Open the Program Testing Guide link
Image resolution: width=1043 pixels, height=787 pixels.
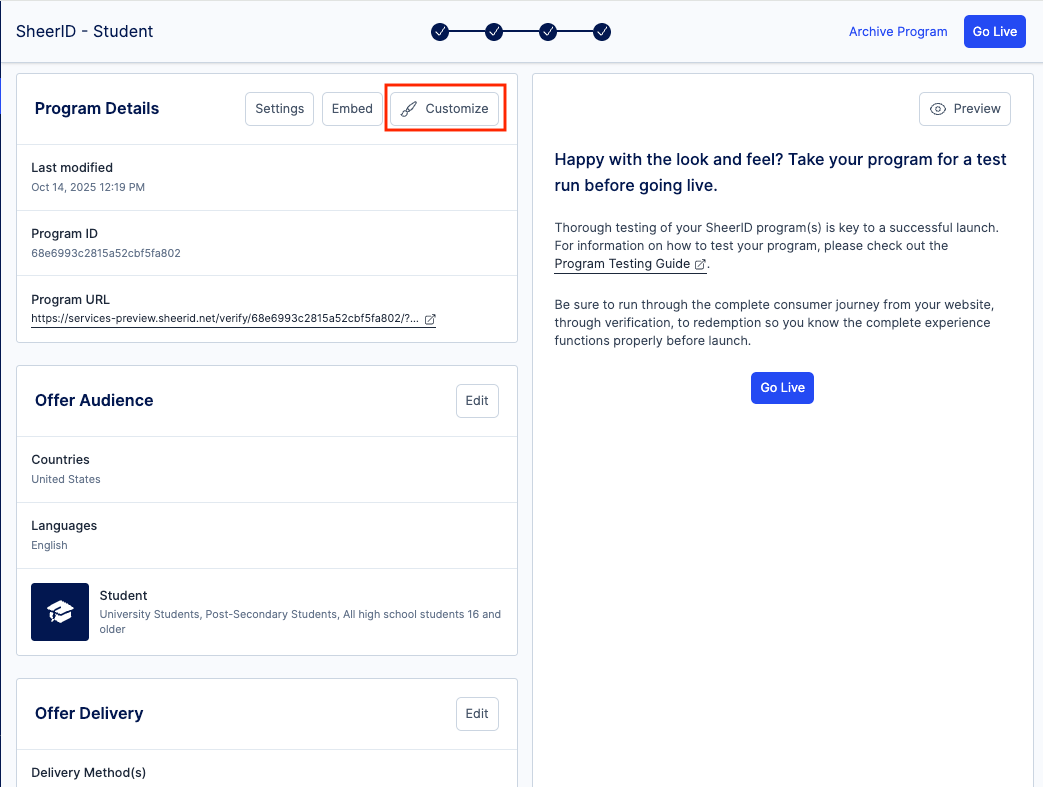click(x=623, y=264)
